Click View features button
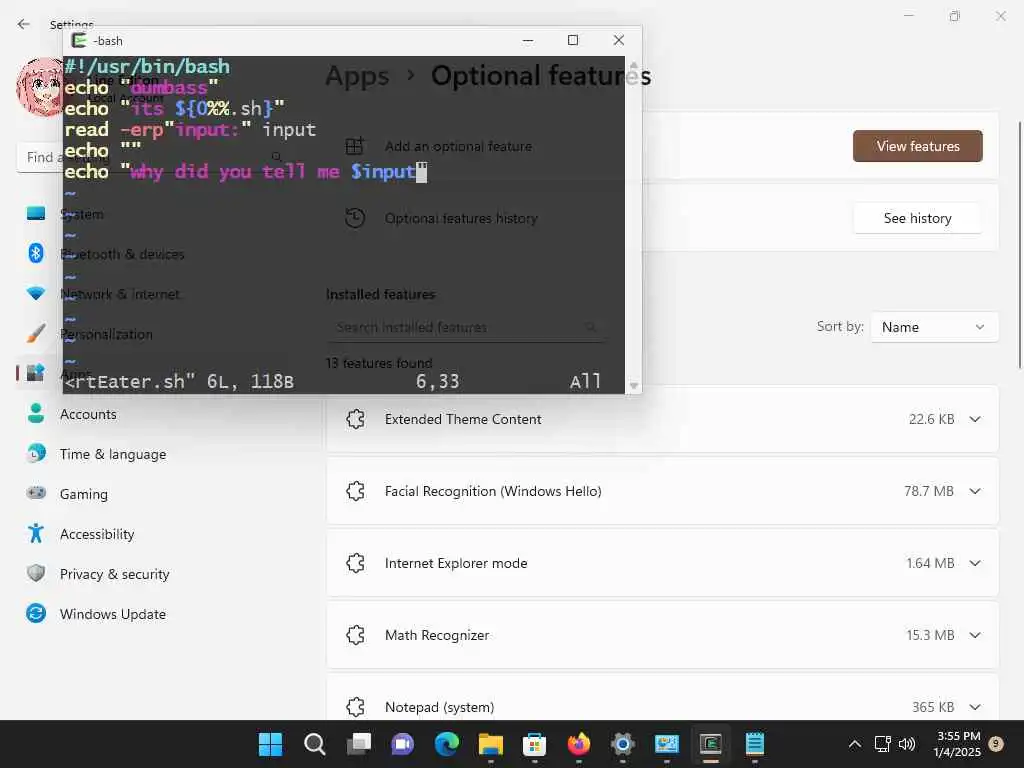1024x768 pixels. [x=918, y=146]
